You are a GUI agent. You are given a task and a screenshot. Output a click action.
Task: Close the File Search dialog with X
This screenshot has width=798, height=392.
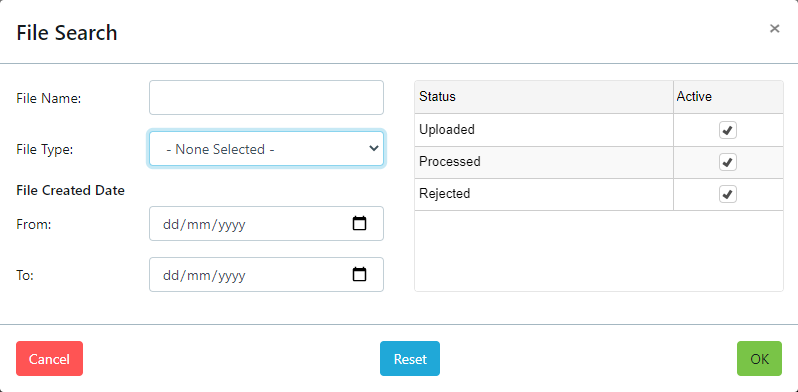(775, 29)
